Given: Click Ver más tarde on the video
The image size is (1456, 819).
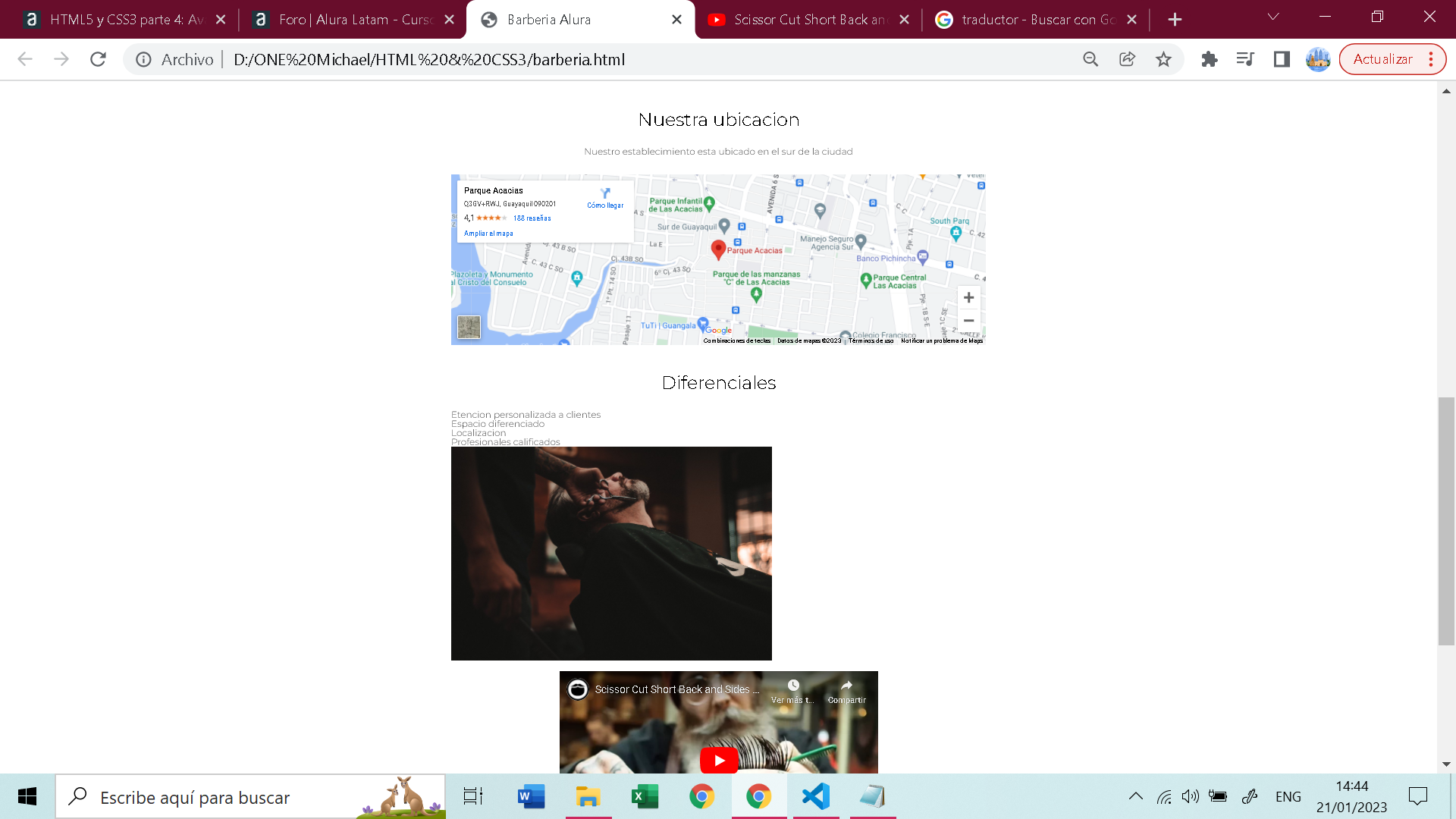Looking at the screenshot, I should [x=793, y=691].
